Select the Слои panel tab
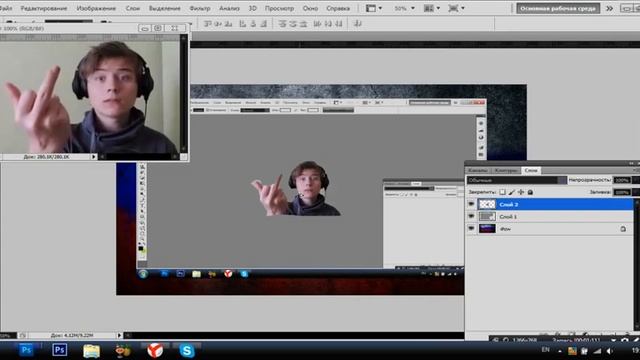 [531, 170]
